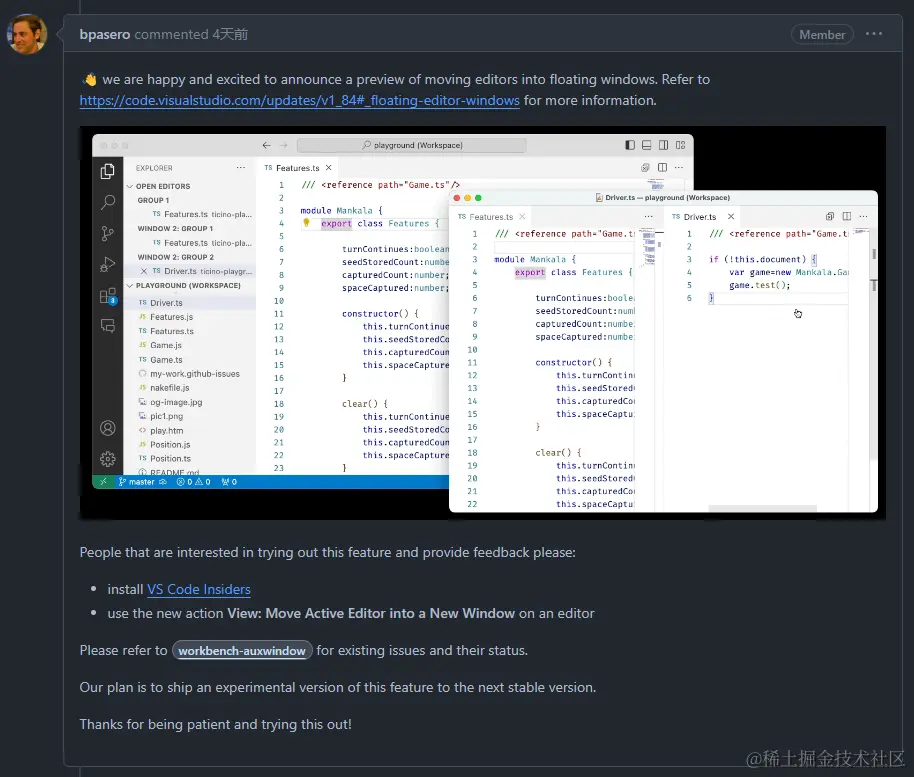Select Features.ts tab in main editor
Viewport: 914px width, 777px height.
tap(297, 167)
